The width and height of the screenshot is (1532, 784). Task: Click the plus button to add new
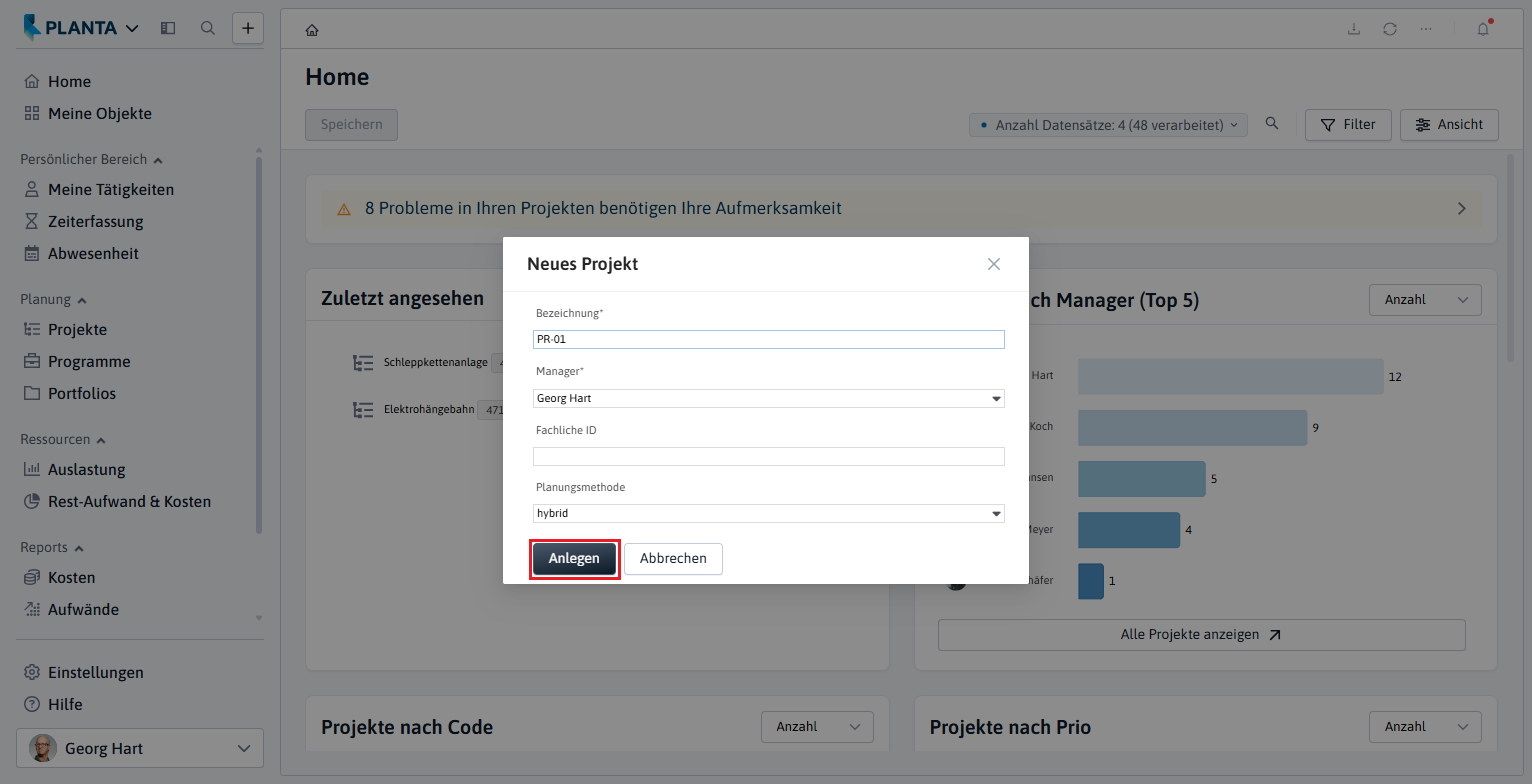[248, 28]
